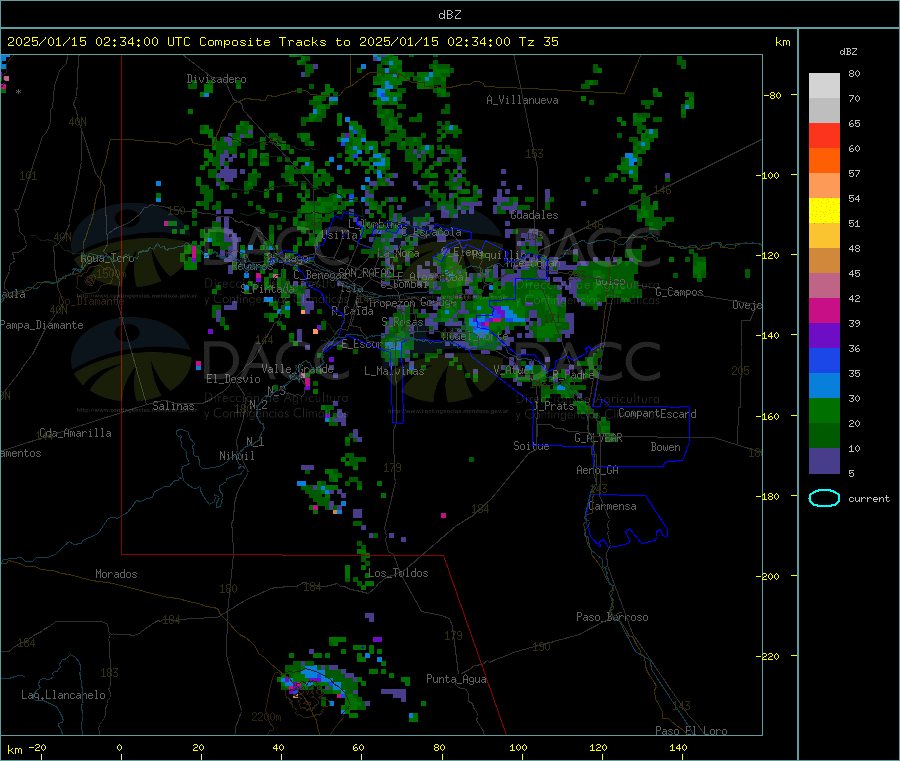Click the 'current' cyan ellipse legend icon
Image resolution: width=900 pixels, height=761 pixels.
[x=824, y=498]
